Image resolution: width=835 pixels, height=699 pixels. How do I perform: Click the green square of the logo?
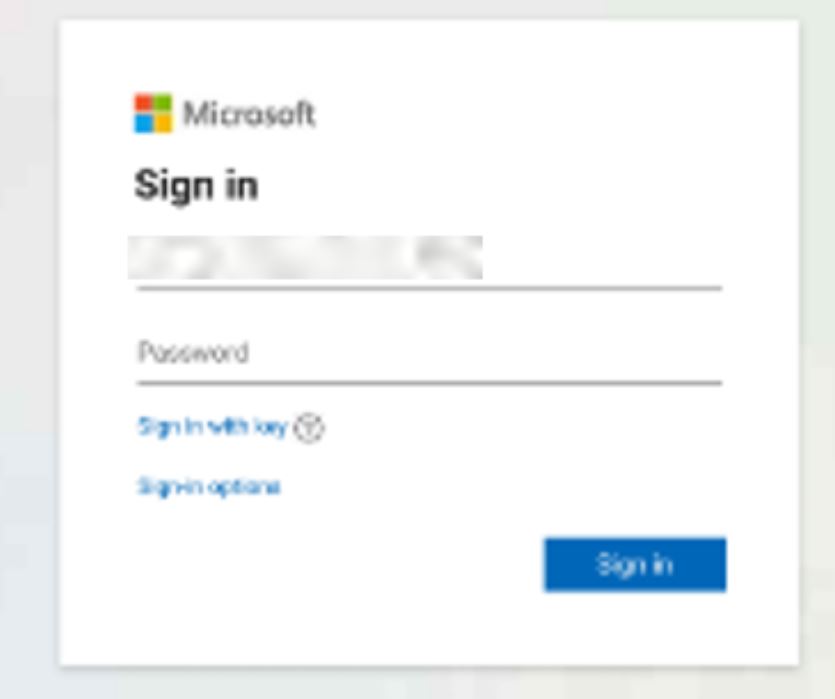163,103
